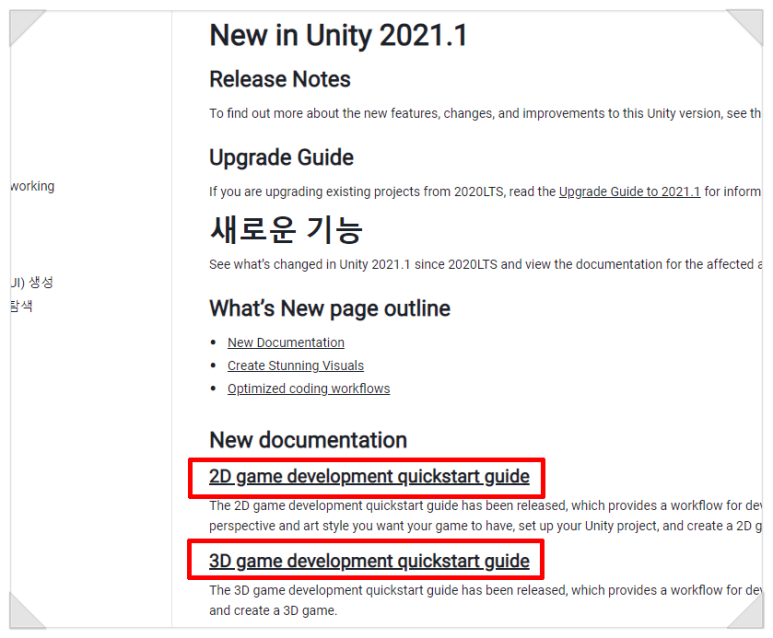Open 2D game development quickstart guide

coord(369,476)
